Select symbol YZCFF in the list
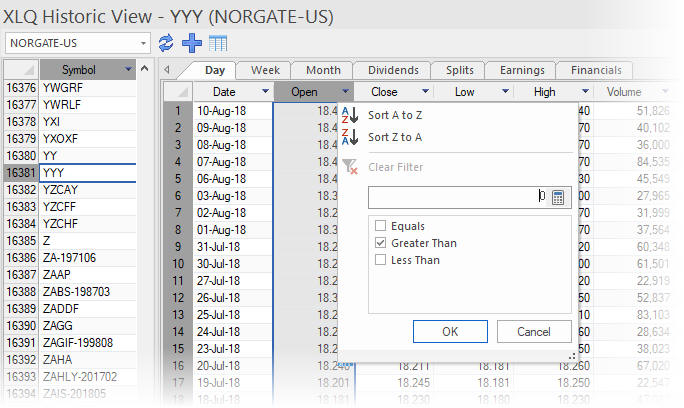Viewport: 684px width, 408px height. [x=87, y=206]
